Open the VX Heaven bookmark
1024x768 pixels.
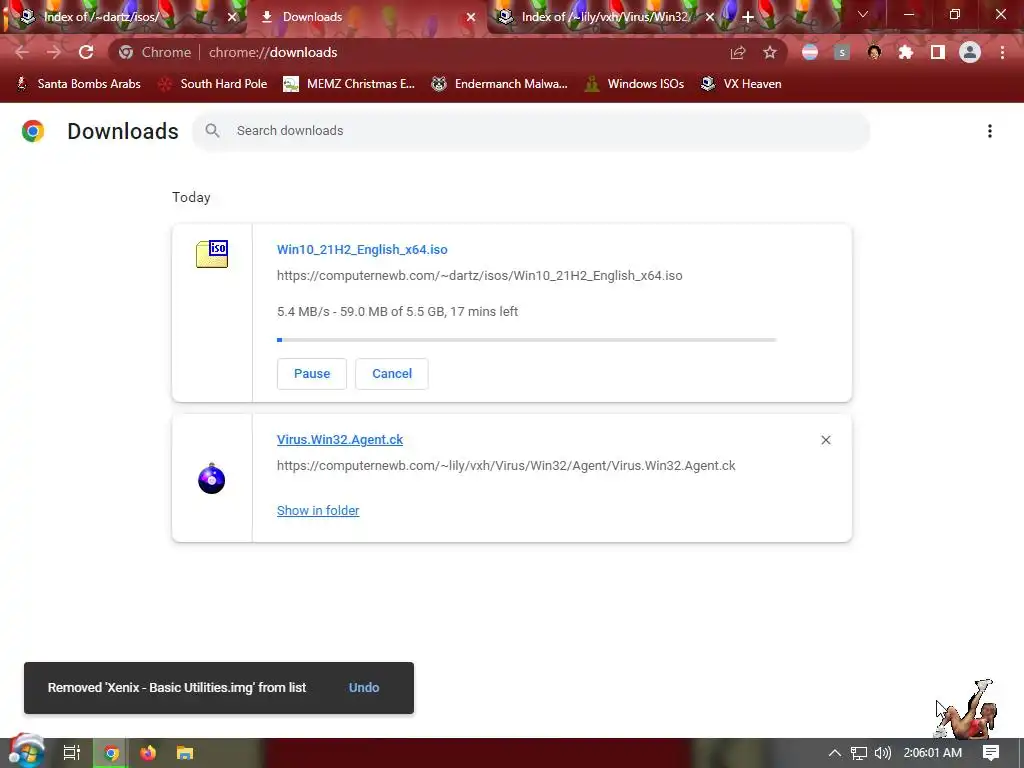click(x=741, y=84)
